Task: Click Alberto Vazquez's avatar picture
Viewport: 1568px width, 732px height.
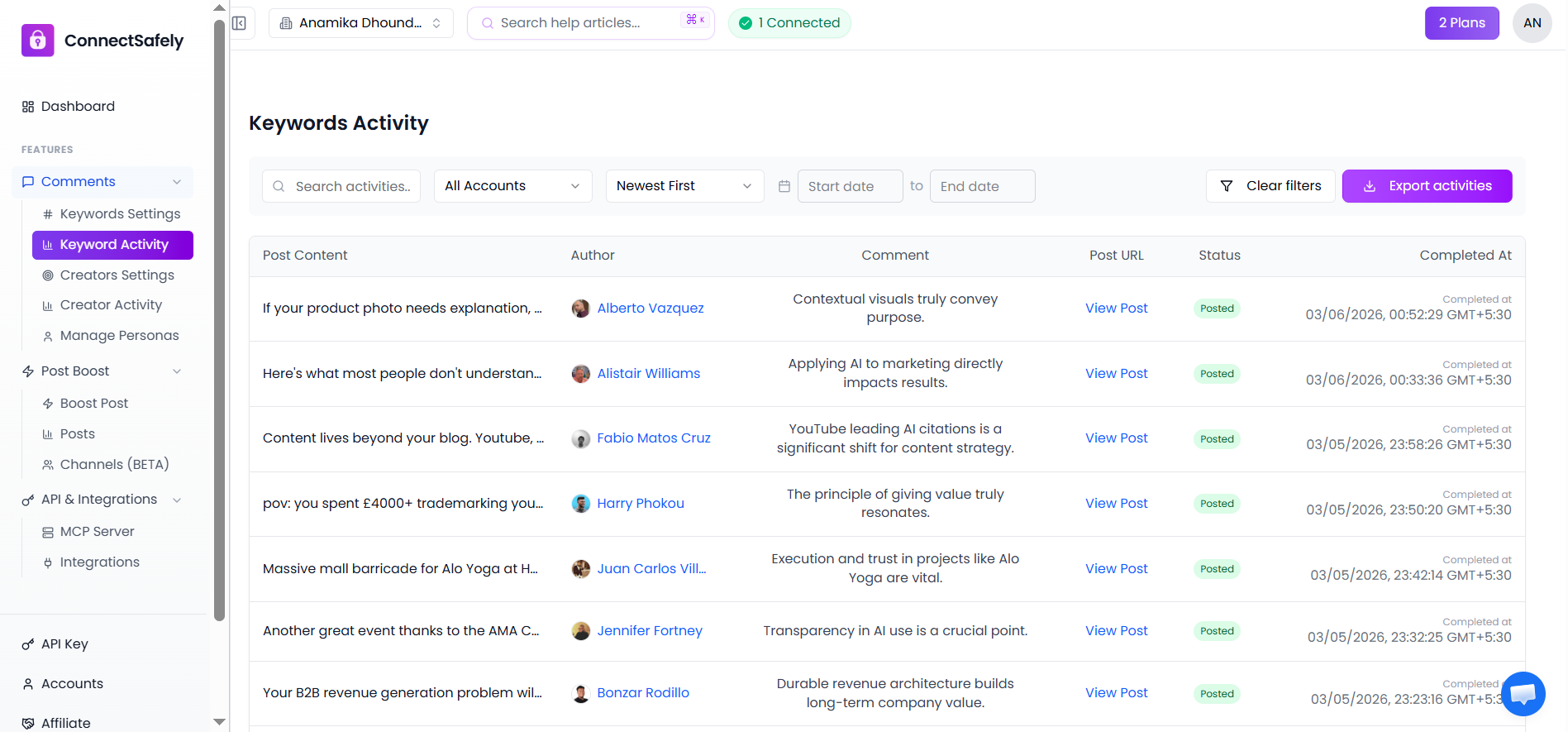Action: pyautogui.click(x=581, y=309)
